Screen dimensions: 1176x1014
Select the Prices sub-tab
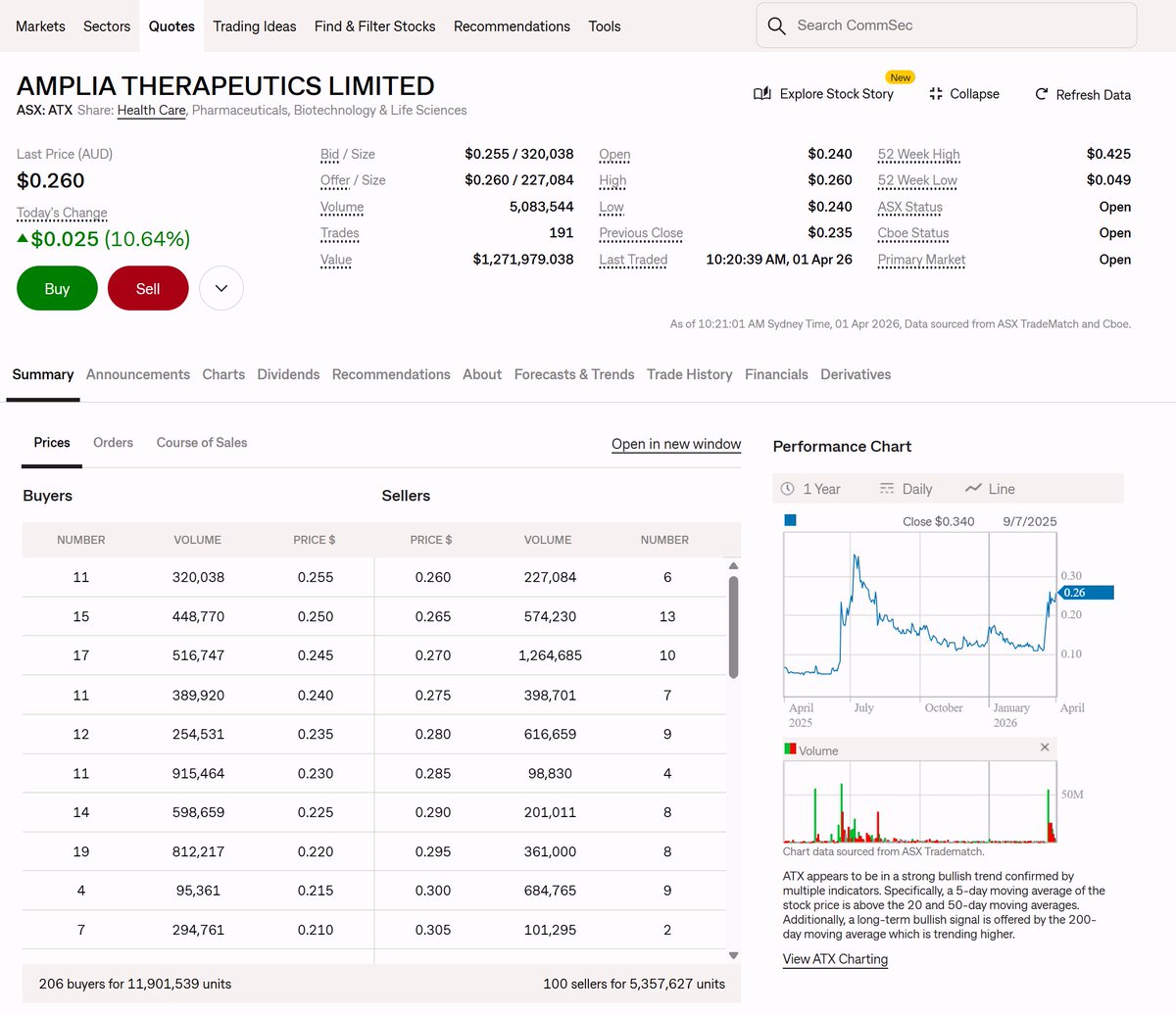coord(52,443)
